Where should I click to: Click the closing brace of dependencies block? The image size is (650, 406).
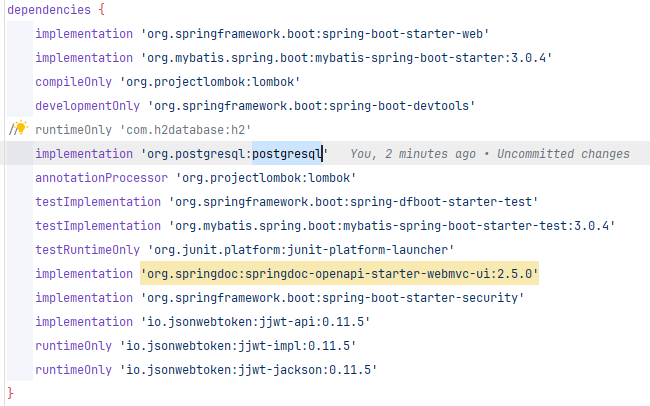(10, 393)
